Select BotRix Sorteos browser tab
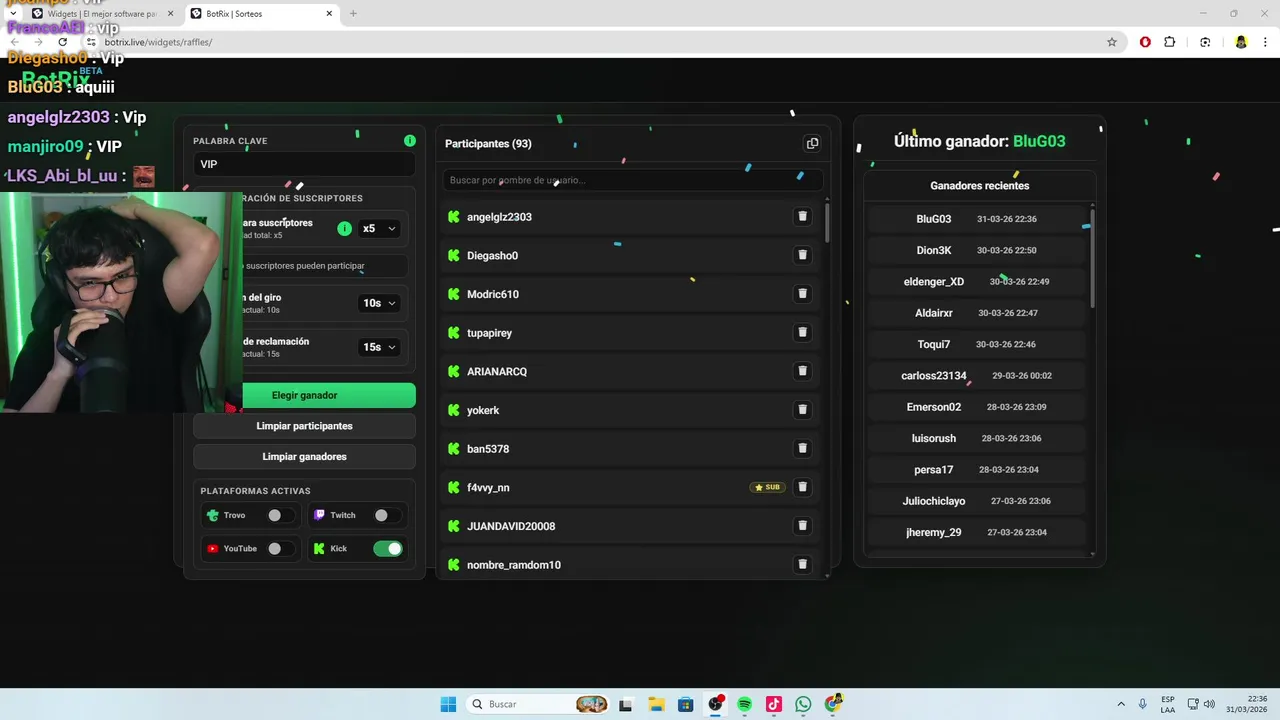This screenshot has width=1280, height=720. (x=262, y=14)
